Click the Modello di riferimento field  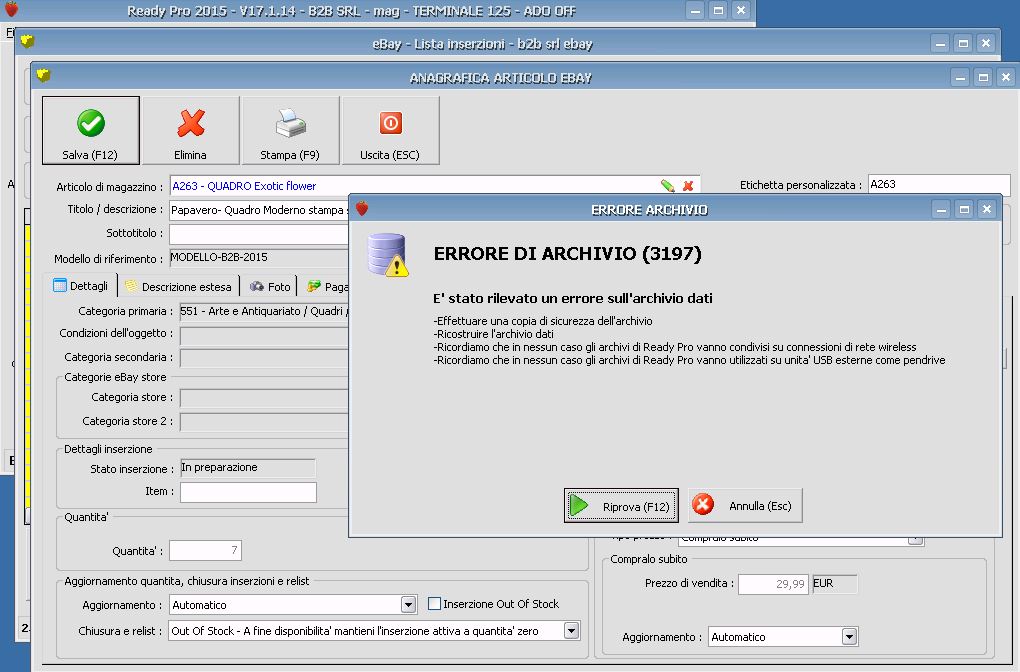[x=260, y=258]
